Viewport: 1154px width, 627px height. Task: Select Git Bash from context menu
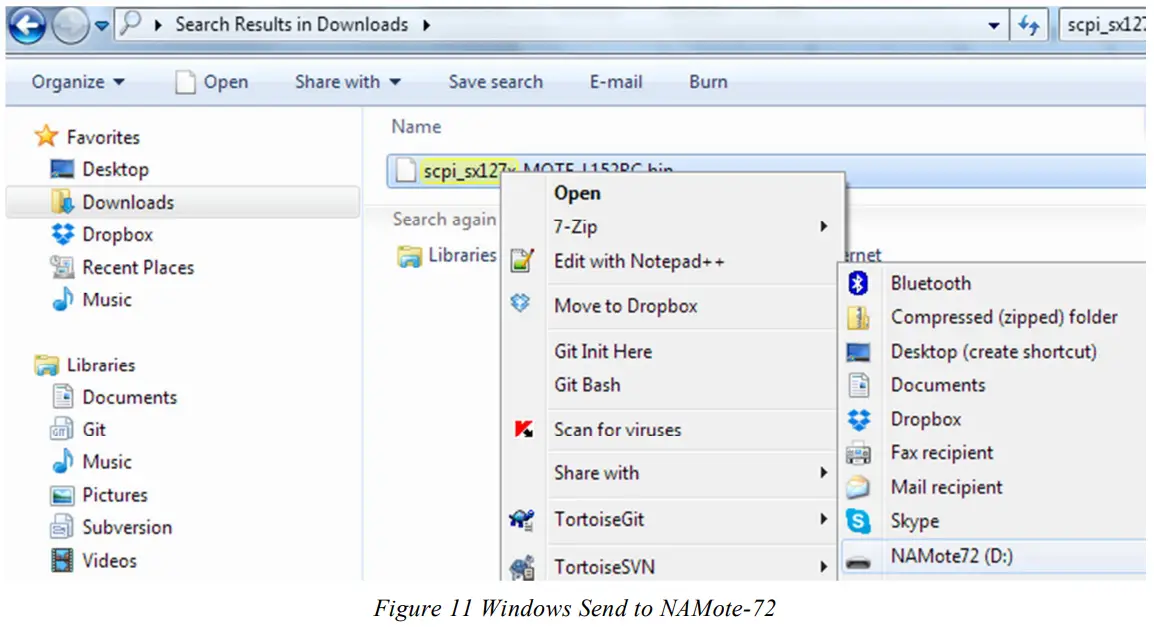tap(587, 385)
